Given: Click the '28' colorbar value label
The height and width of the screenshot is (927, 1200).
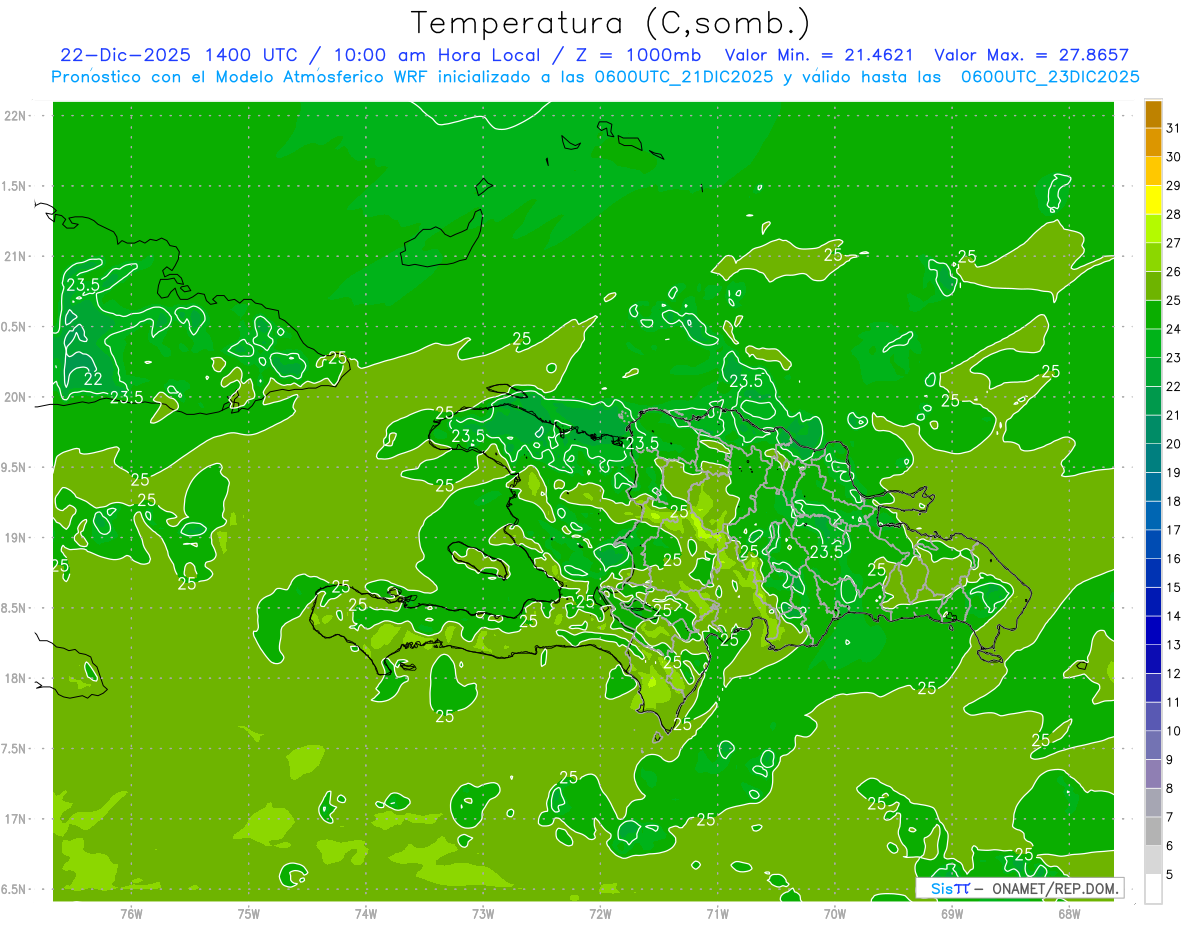Looking at the screenshot, I should 1174,214.
